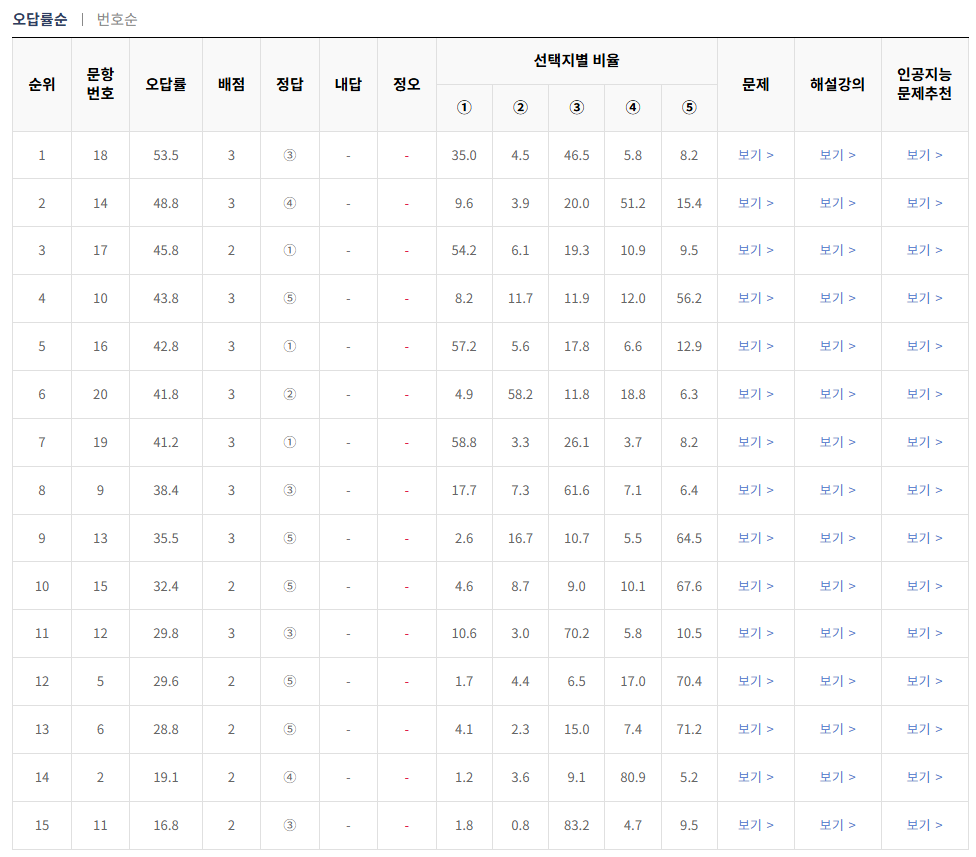Select the 오답률순 sorting tab
976x857 pixels.
click(x=40, y=18)
